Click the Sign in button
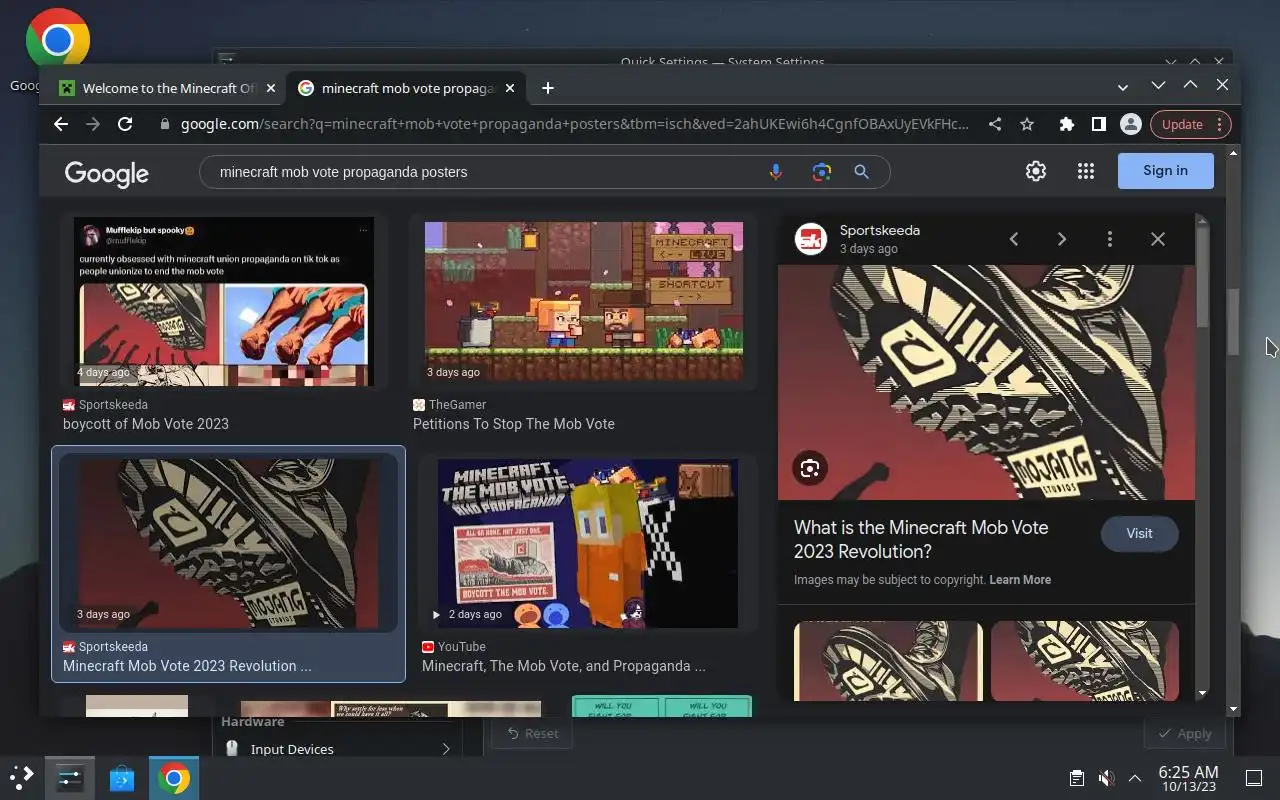 click(x=1165, y=171)
